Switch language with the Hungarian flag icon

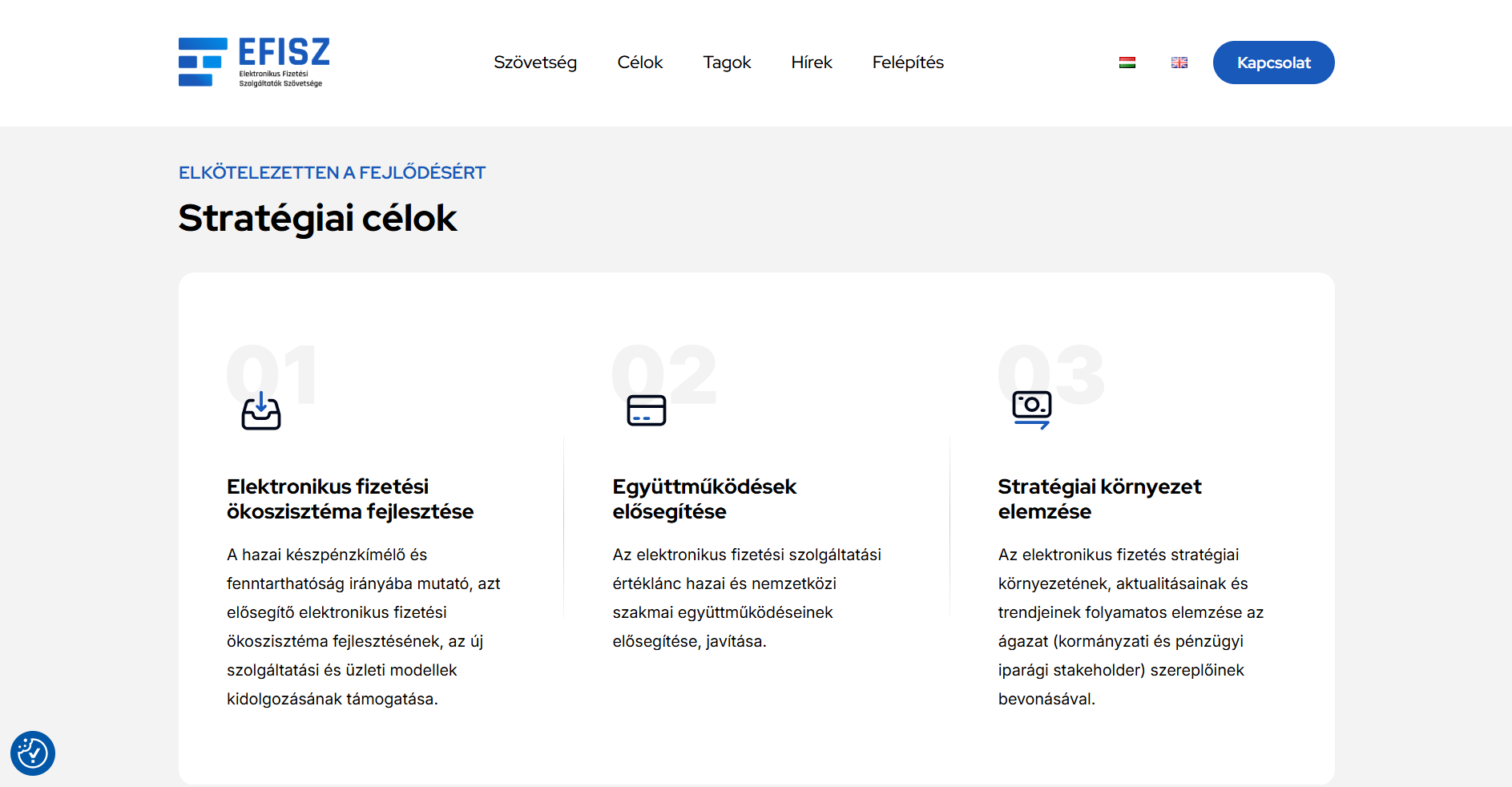pyautogui.click(x=1127, y=63)
